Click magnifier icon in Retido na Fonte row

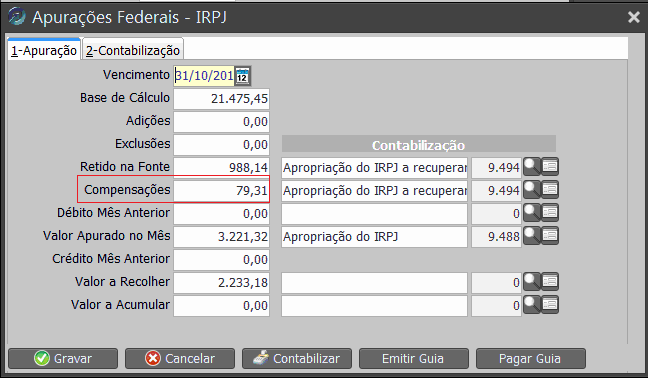coord(532,167)
